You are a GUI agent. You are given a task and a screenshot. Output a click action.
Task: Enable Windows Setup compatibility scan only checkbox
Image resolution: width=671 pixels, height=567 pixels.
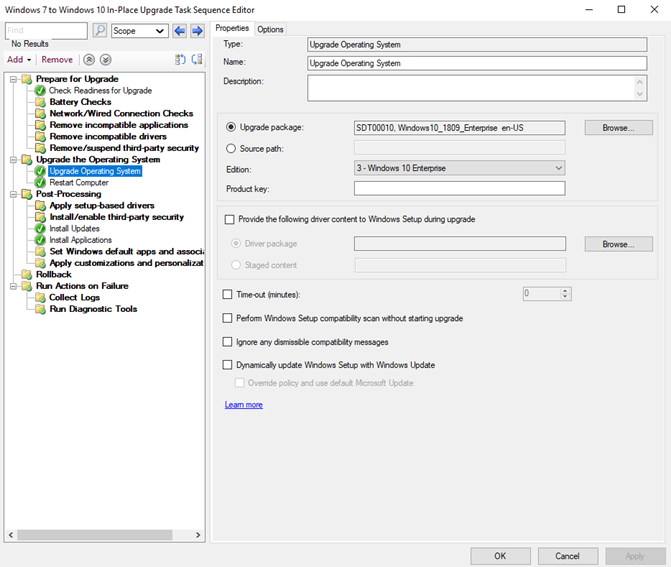[x=227, y=318]
